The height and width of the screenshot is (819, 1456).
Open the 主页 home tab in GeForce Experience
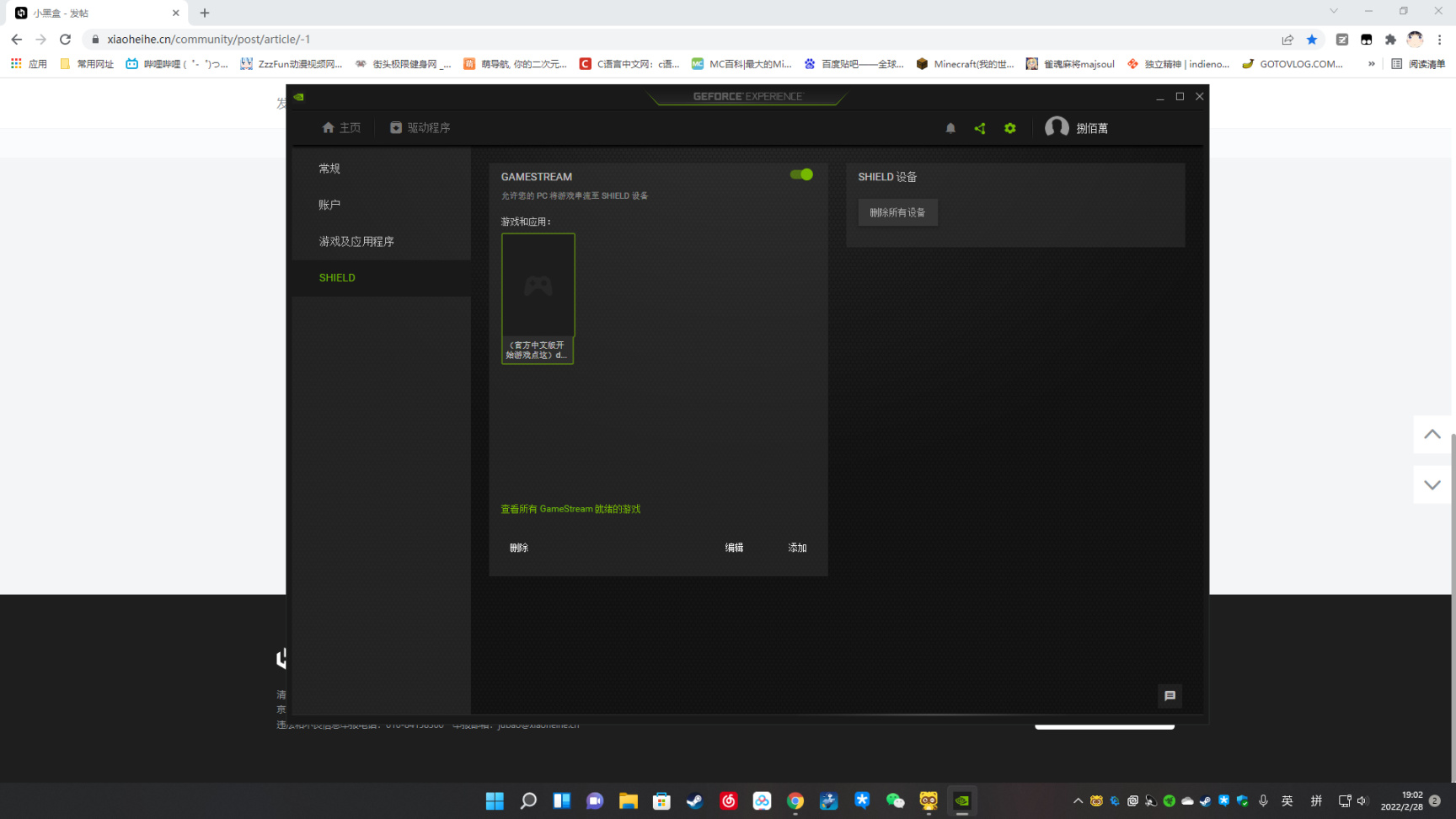tap(341, 128)
